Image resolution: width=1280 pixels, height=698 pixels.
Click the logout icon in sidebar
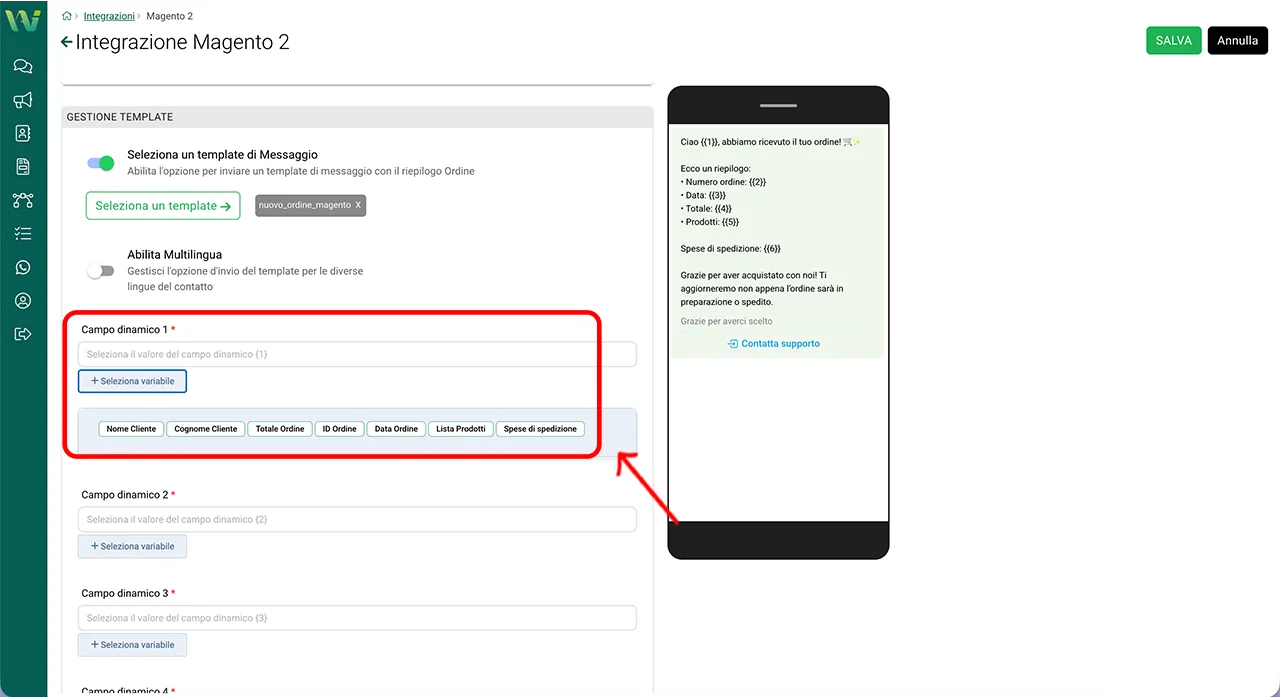23,334
